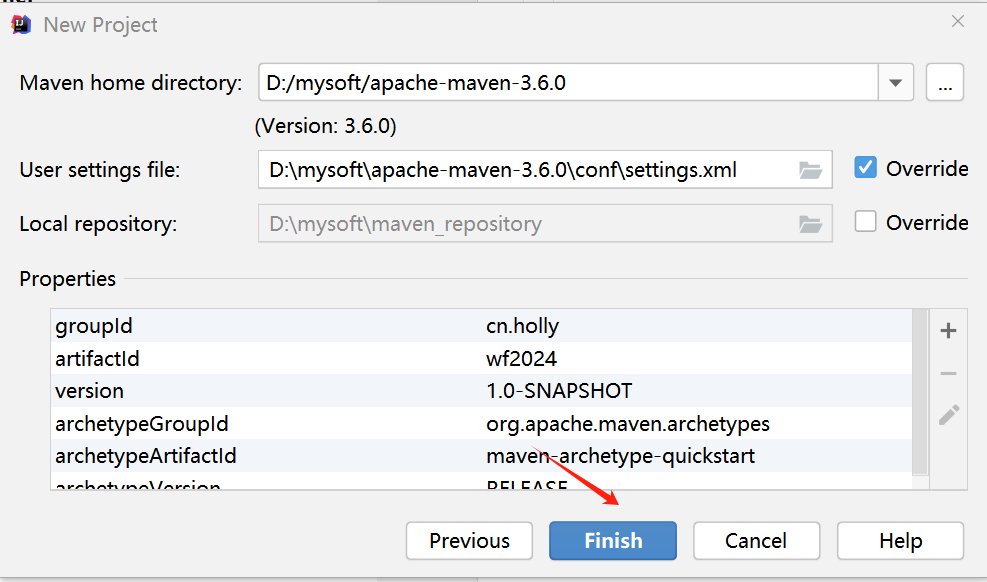Click the folder icon in User settings file field
The width and height of the screenshot is (987, 582).
(x=810, y=170)
